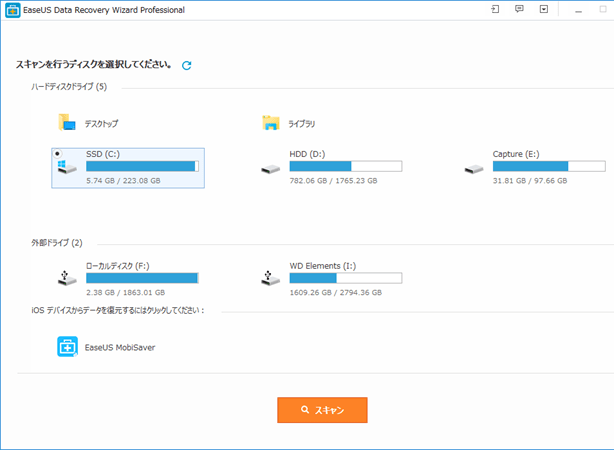Click the 782.06 GB / 1765.23 GB text

[x=333, y=181]
